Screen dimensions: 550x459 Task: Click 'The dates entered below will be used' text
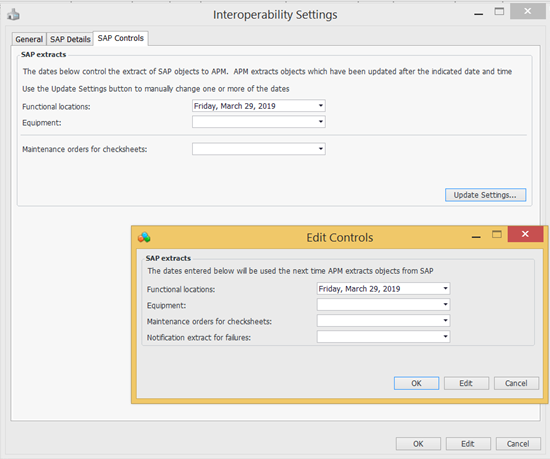pyautogui.click(x=290, y=271)
